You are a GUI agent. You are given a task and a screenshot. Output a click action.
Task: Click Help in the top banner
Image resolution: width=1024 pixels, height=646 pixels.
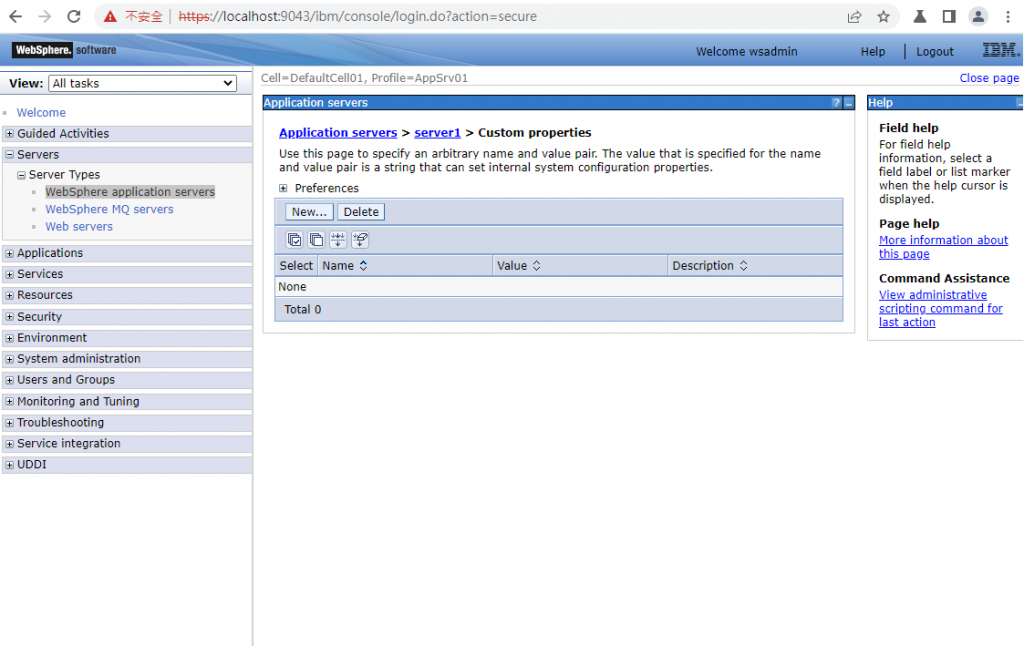point(872,52)
